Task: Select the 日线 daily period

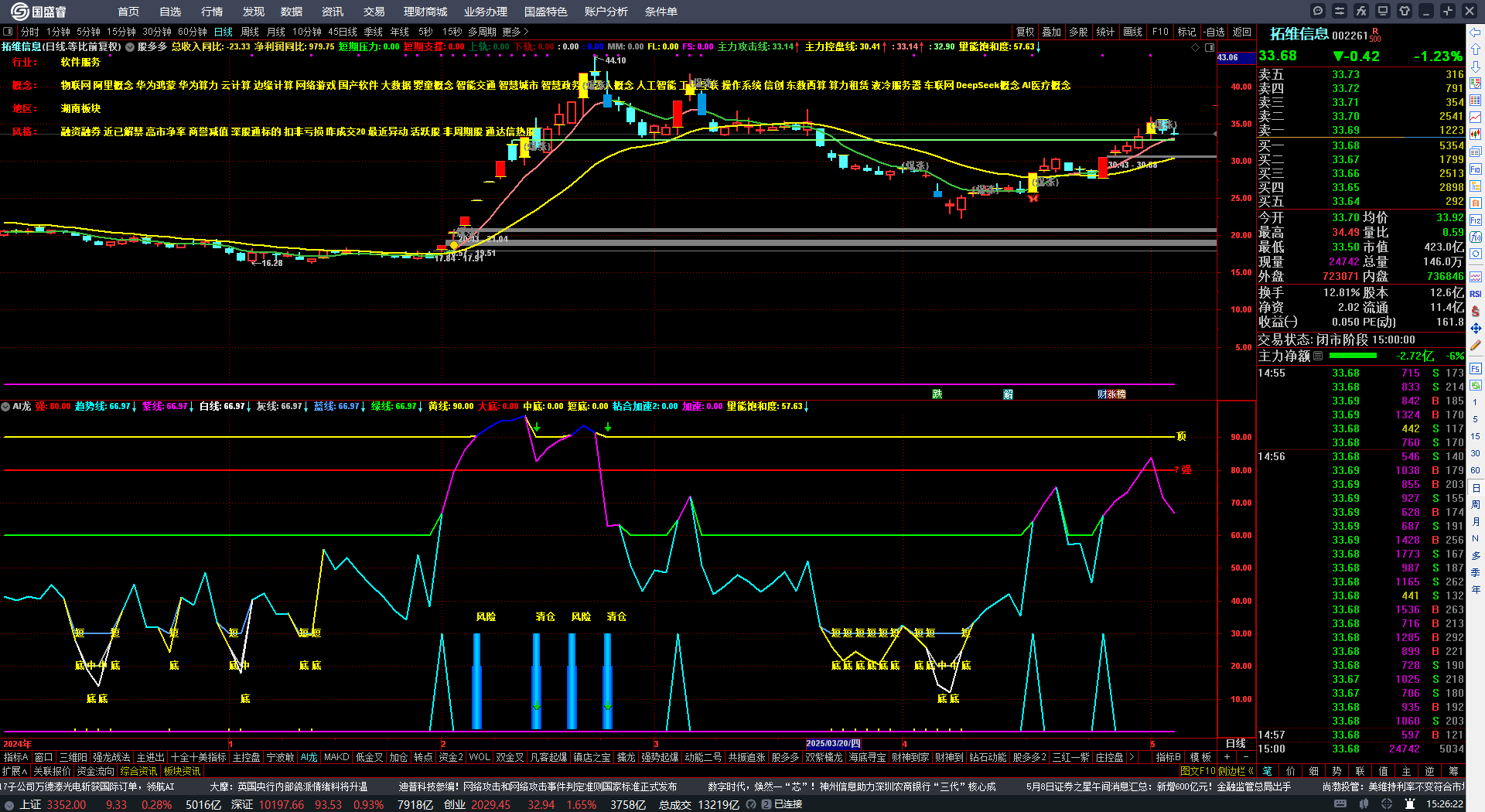Action: [223, 32]
